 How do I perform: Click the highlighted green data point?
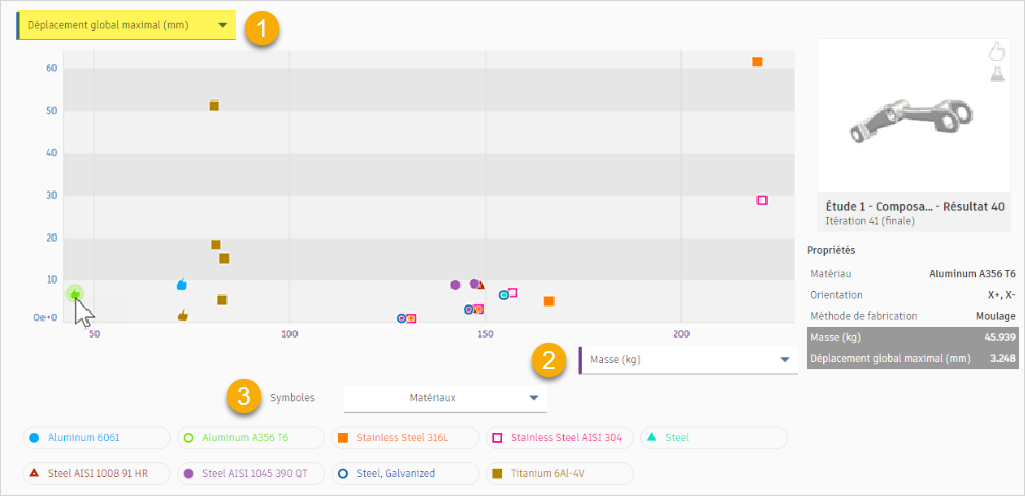pyautogui.click(x=75, y=293)
